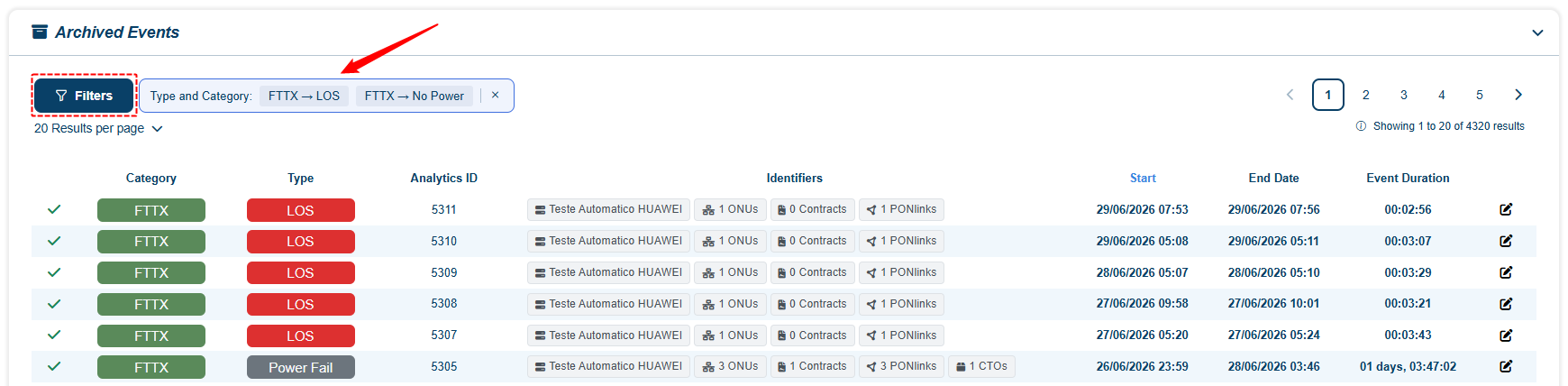Edit event 5307 with pencil icon
Image resolution: width=1568 pixels, height=386 pixels.
pyautogui.click(x=1506, y=335)
